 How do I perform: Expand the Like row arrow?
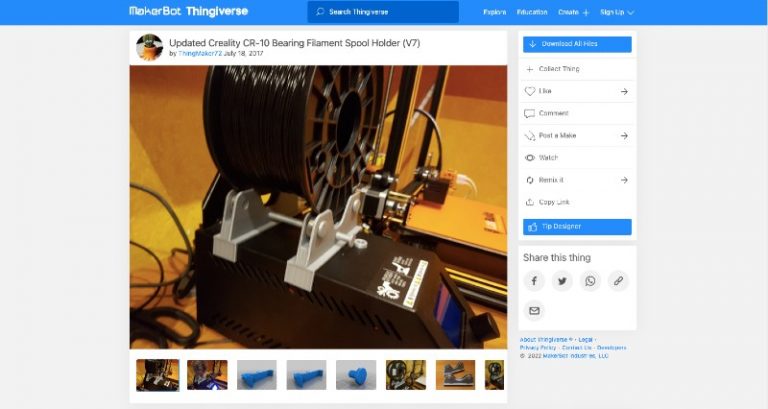(x=624, y=92)
